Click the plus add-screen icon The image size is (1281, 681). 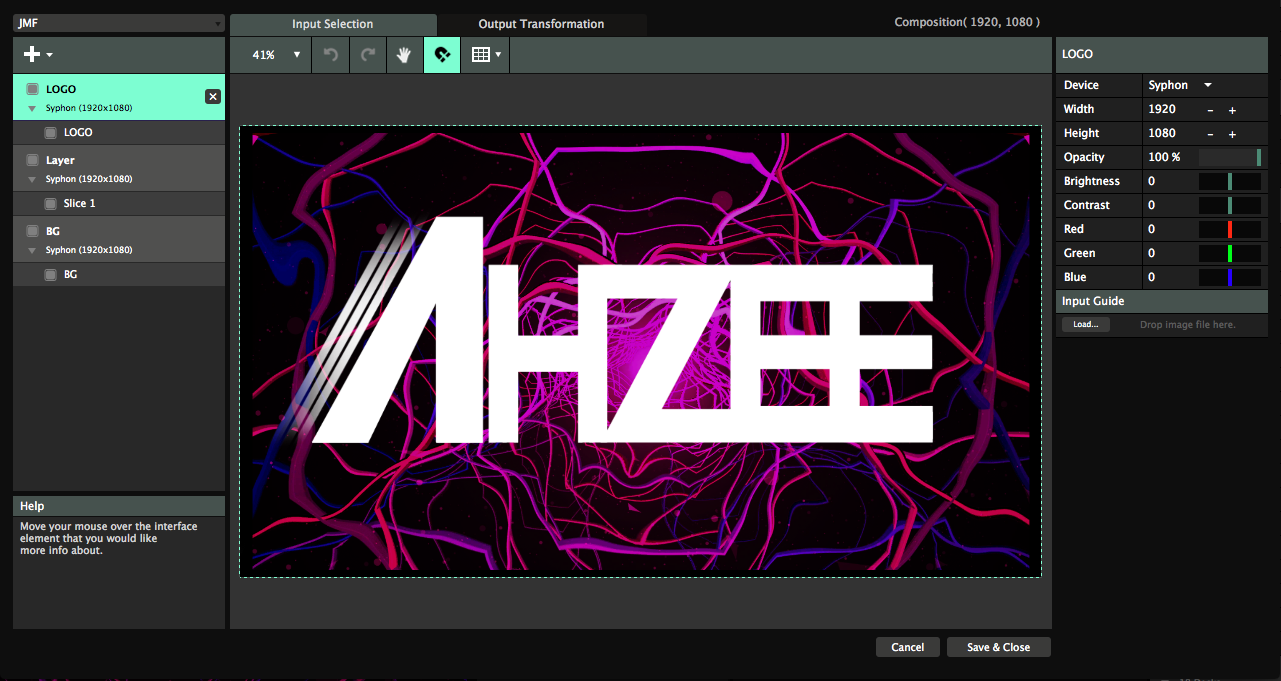click(x=32, y=54)
